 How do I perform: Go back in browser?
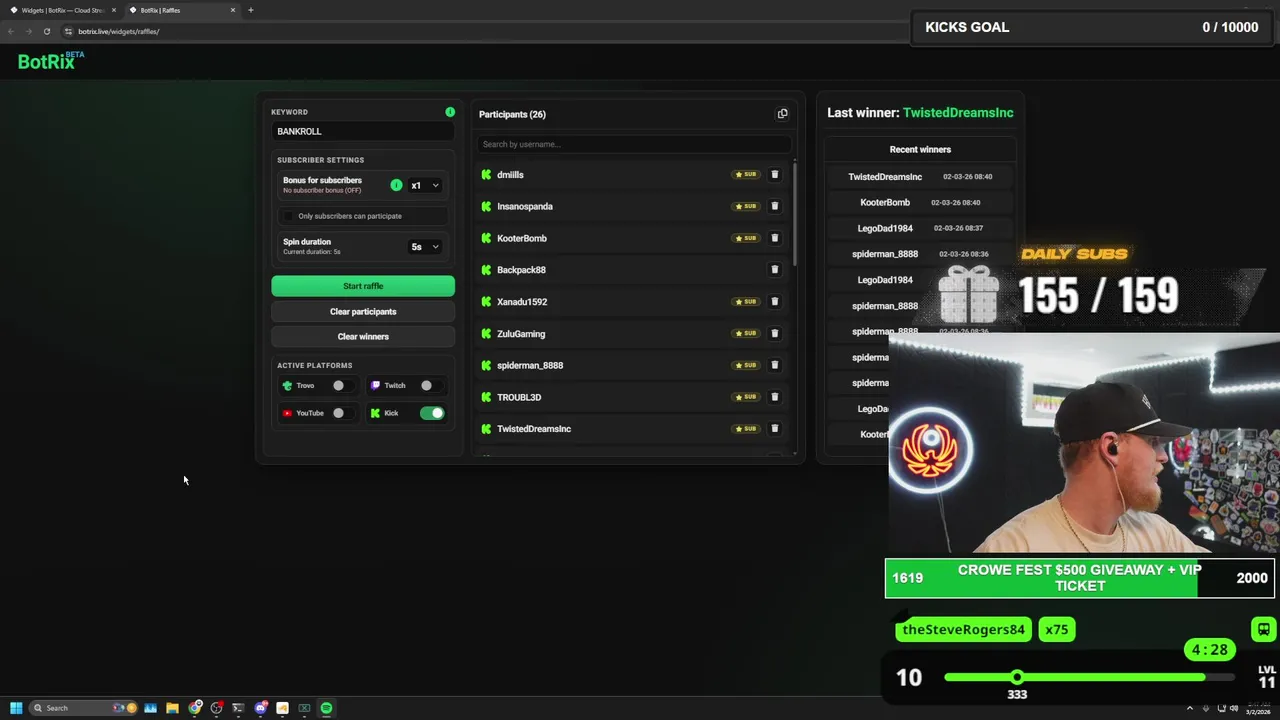coord(11,31)
